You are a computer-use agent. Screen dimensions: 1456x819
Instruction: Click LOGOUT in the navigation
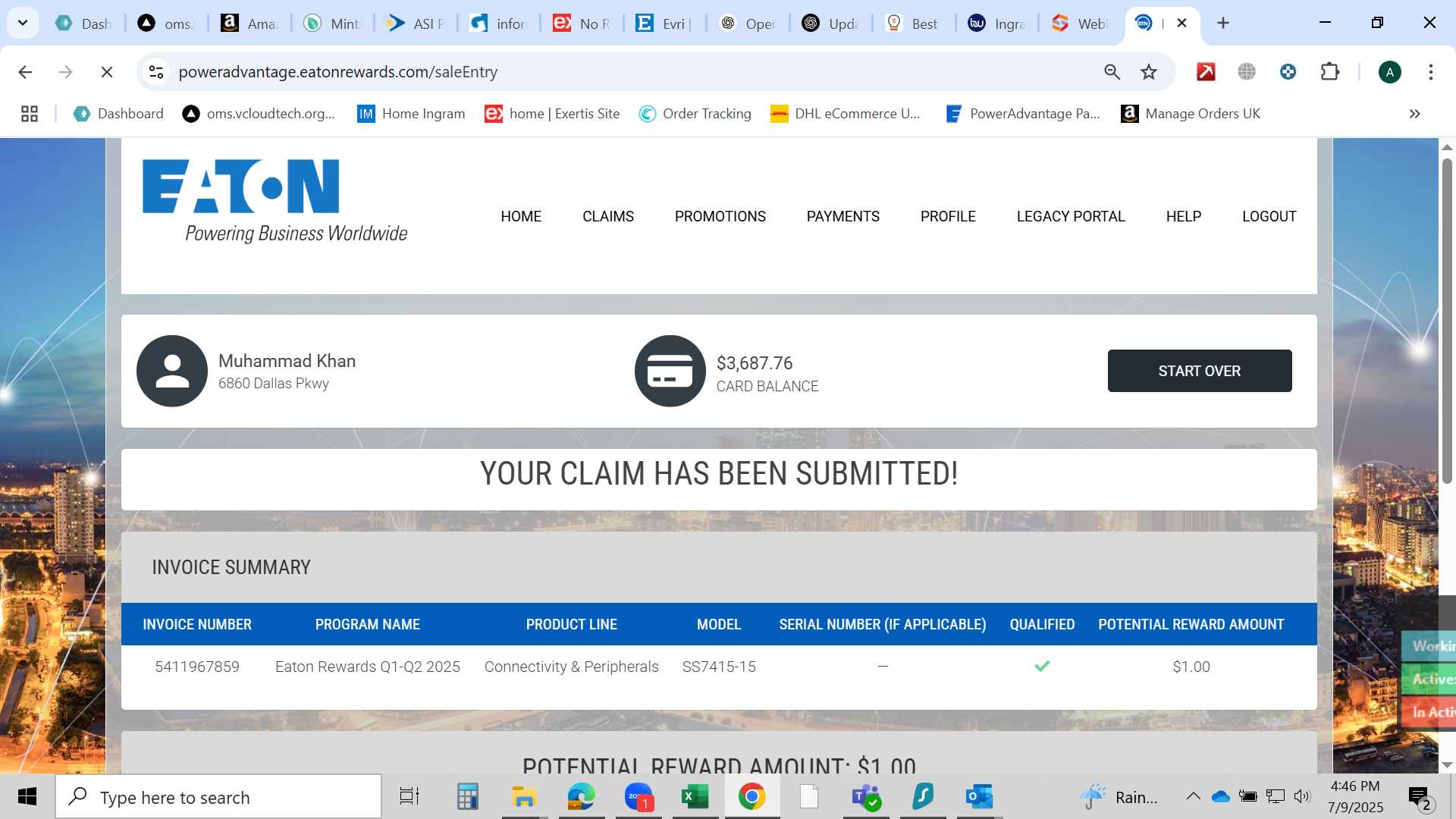[1269, 217]
